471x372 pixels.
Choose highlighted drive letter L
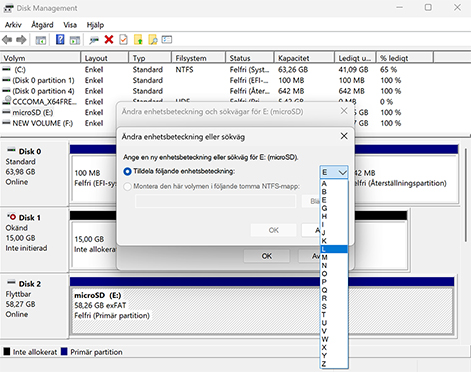coord(334,249)
